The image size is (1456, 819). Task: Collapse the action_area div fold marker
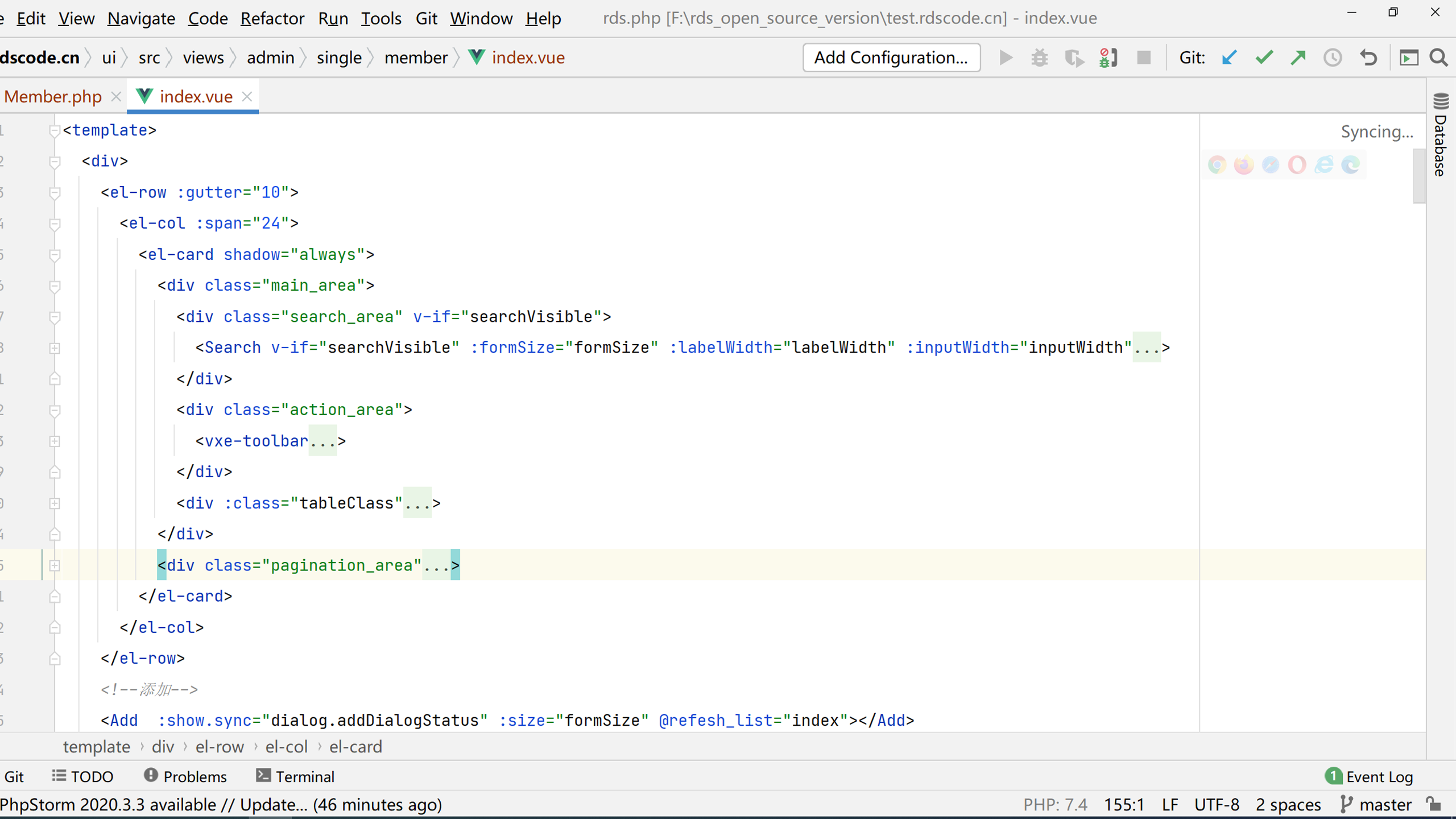55,410
